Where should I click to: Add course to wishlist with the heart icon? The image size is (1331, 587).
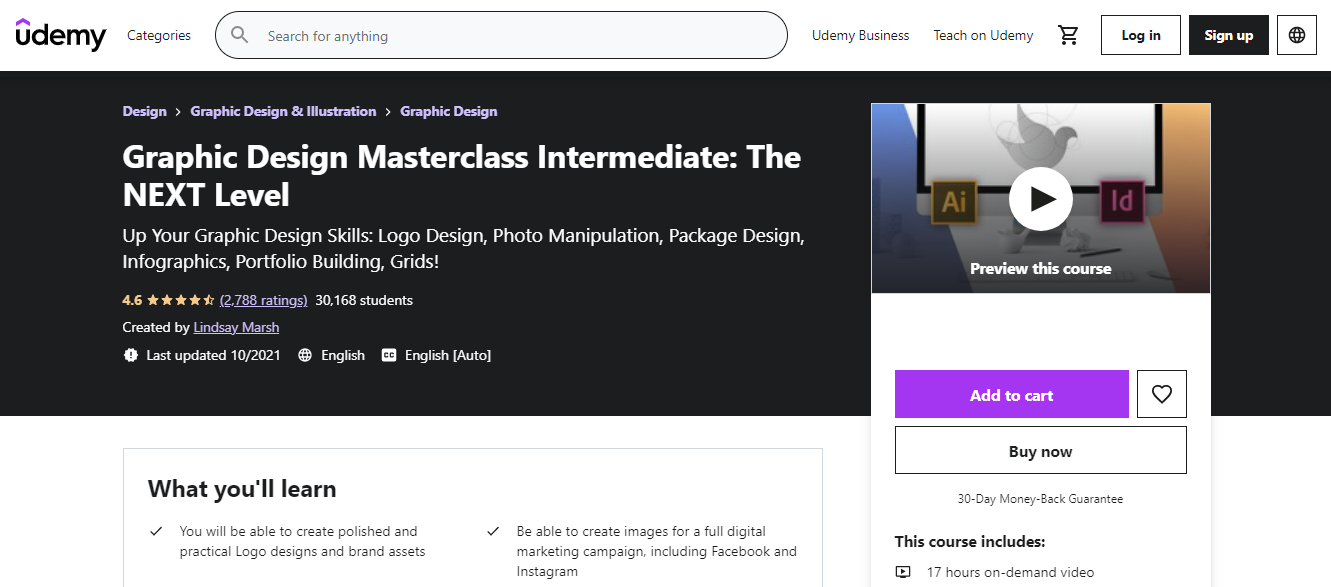[1161, 393]
